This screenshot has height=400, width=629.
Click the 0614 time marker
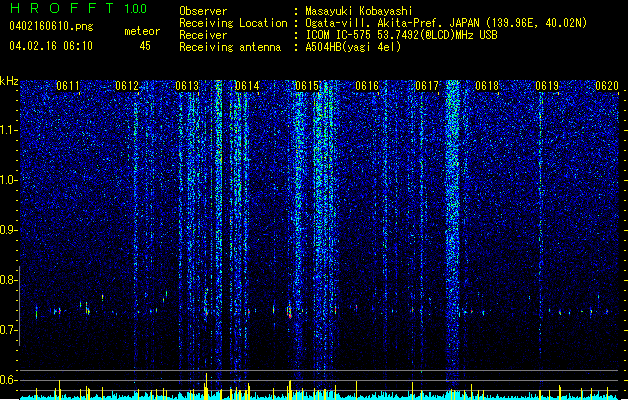[247, 86]
